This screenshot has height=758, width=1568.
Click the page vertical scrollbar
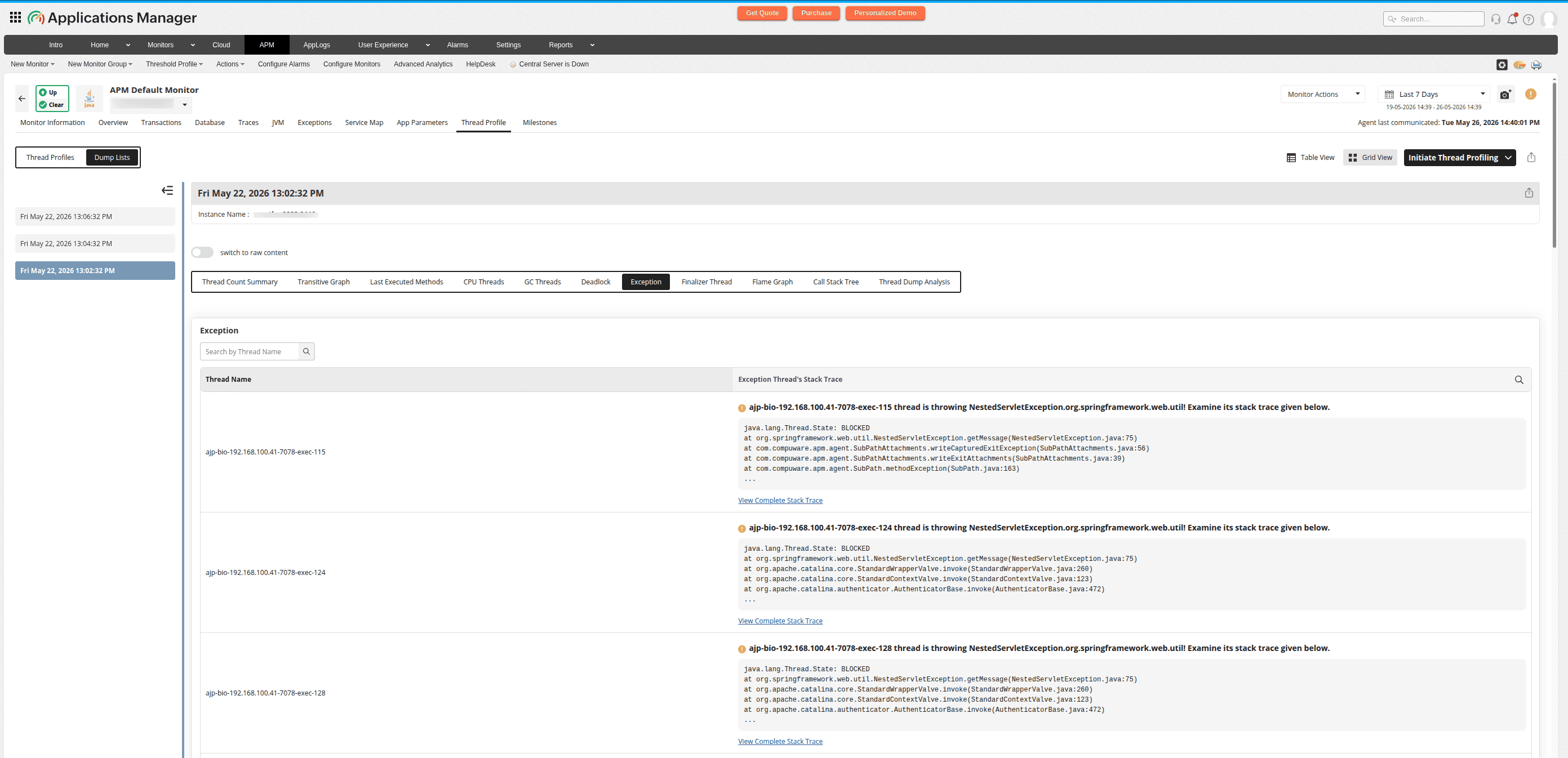[x=1554, y=164]
